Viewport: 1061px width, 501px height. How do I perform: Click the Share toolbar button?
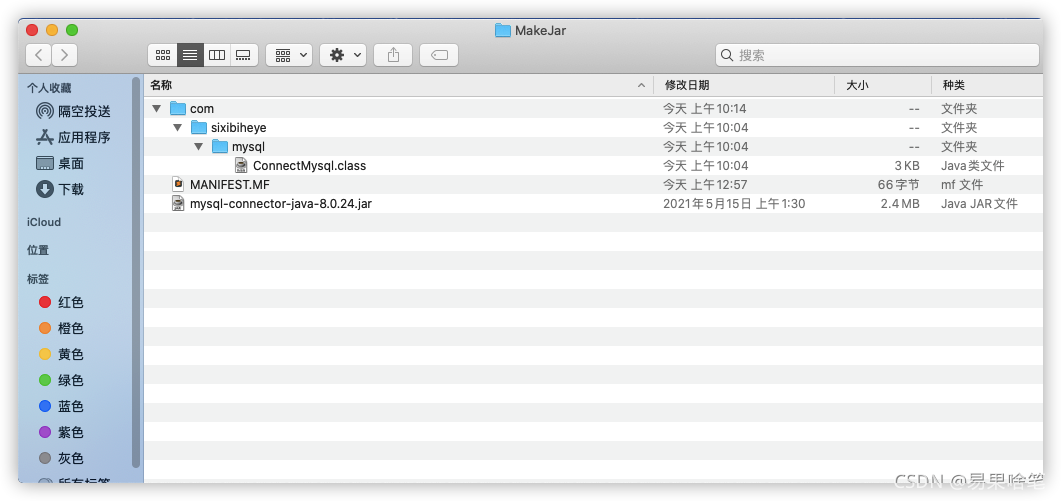click(x=393, y=55)
